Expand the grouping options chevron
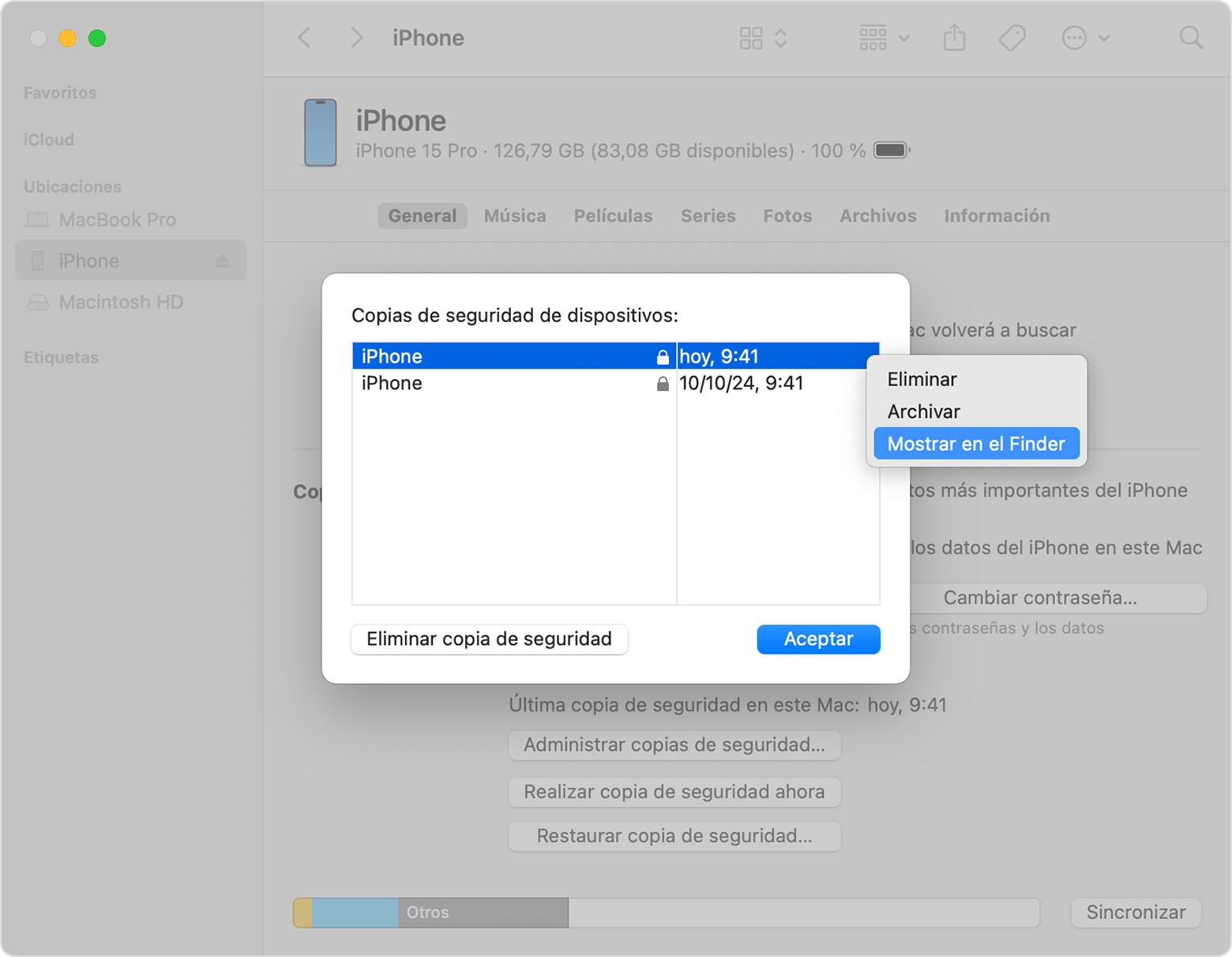 click(x=904, y=38)
